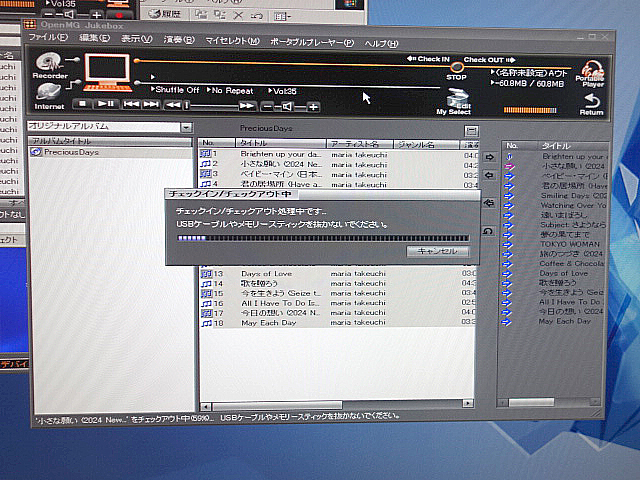Click the track list horizontal scrollbar
640x480 pixels.
277,405
